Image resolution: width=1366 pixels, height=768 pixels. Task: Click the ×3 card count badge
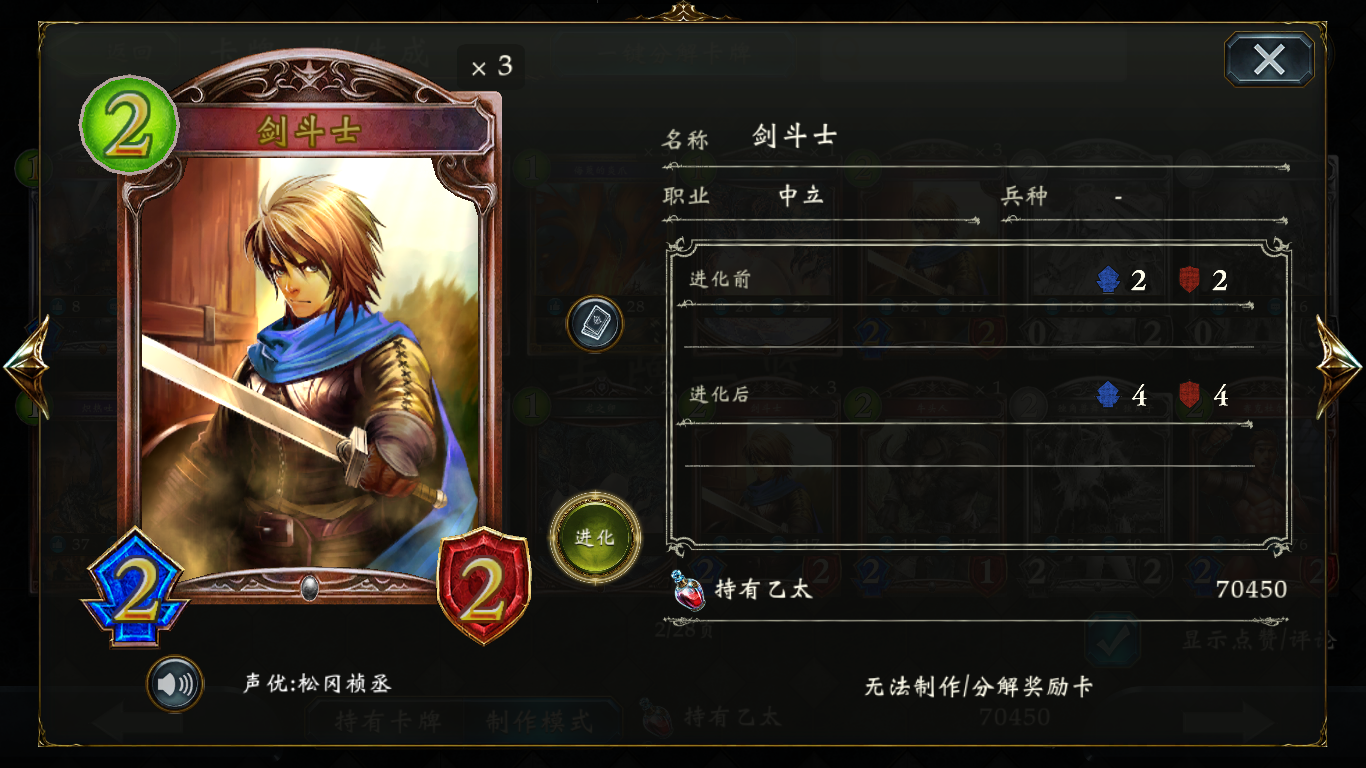pyautogui.click(x=491, y=67)
